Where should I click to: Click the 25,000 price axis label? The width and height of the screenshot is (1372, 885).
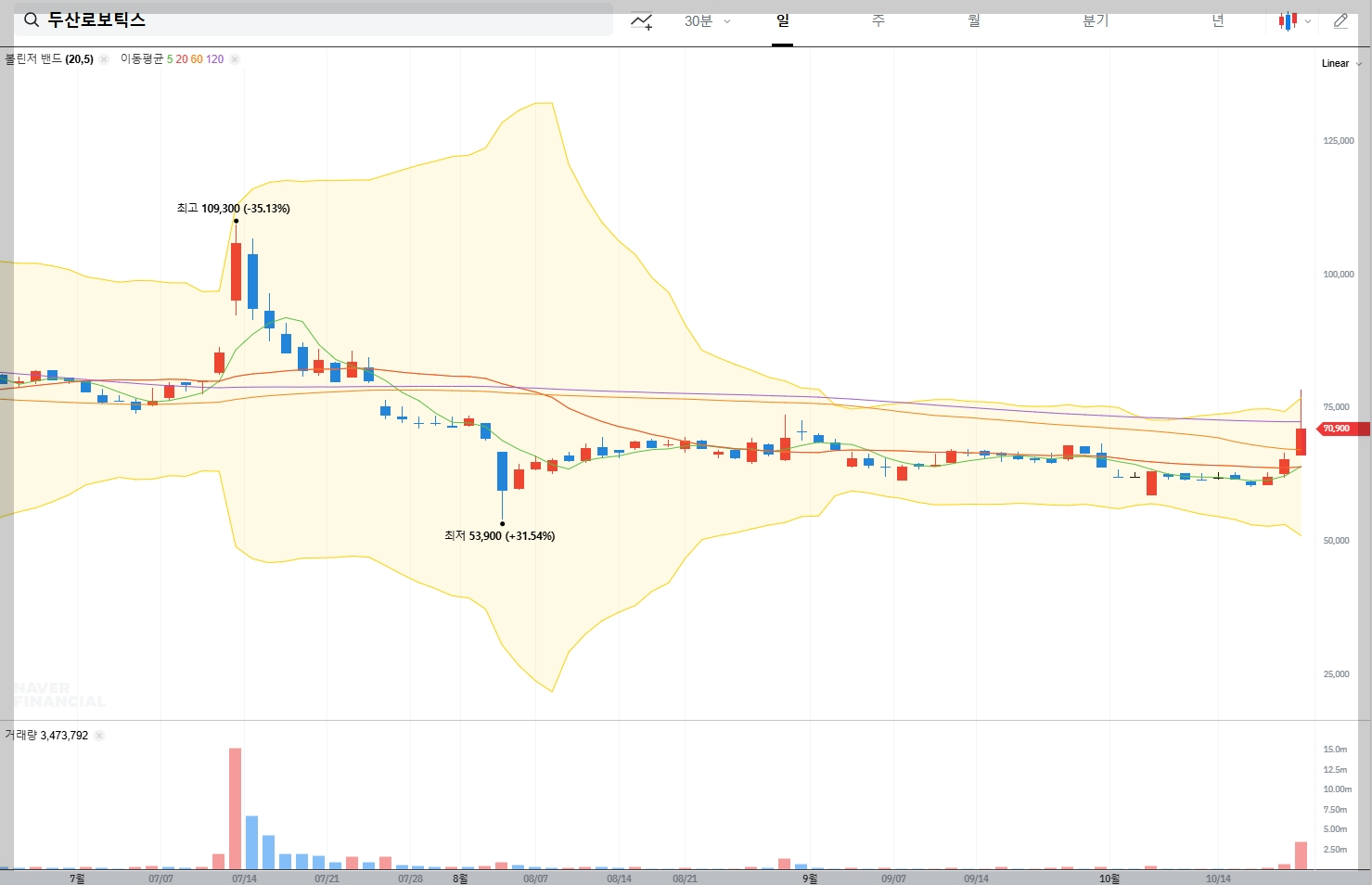click(x=1336, y=674)
